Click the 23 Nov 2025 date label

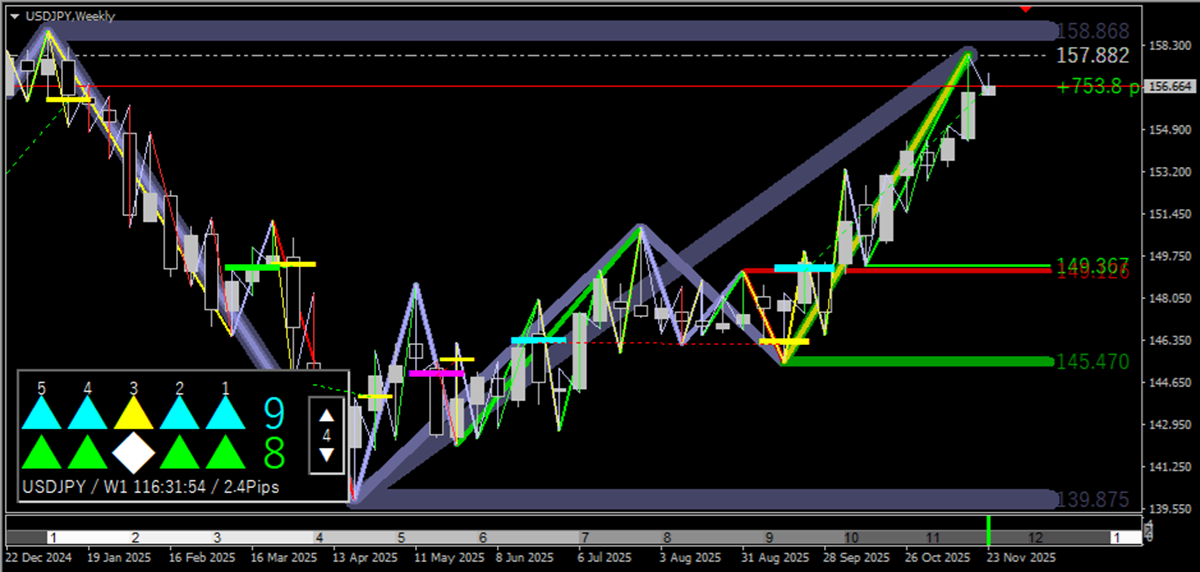(x=1022, y=556)
